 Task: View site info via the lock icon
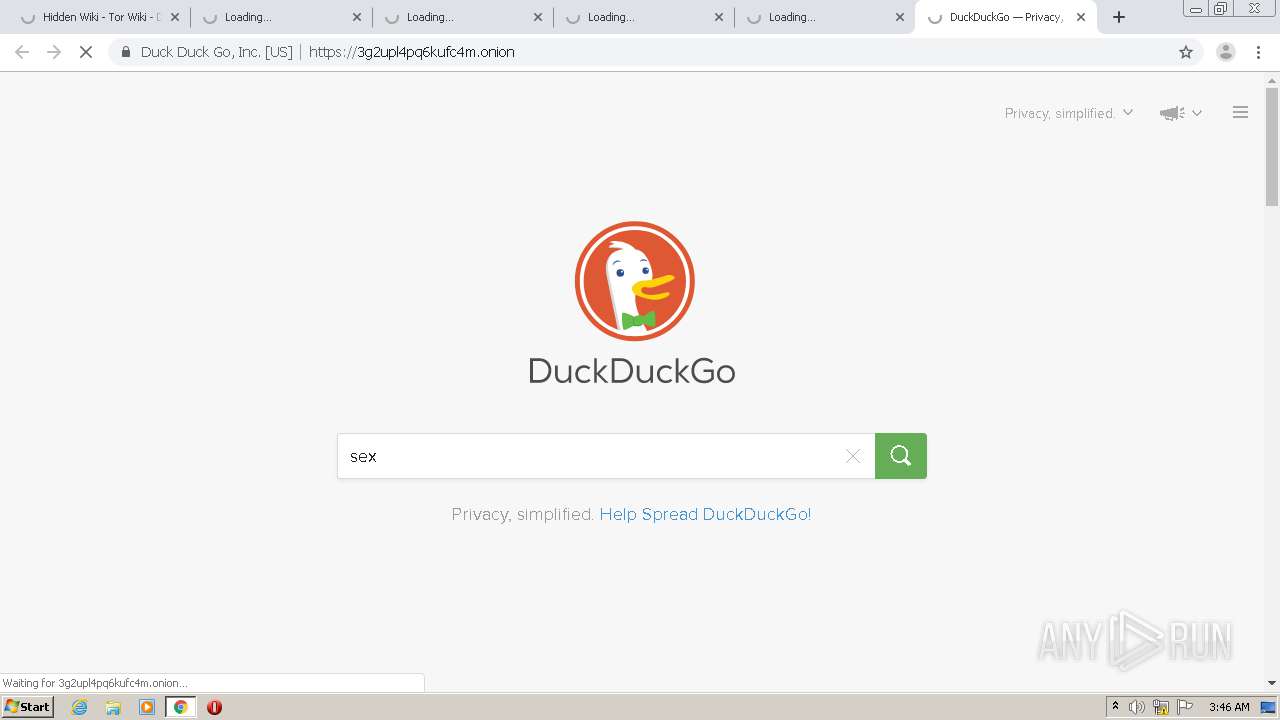tap(126, 52)
